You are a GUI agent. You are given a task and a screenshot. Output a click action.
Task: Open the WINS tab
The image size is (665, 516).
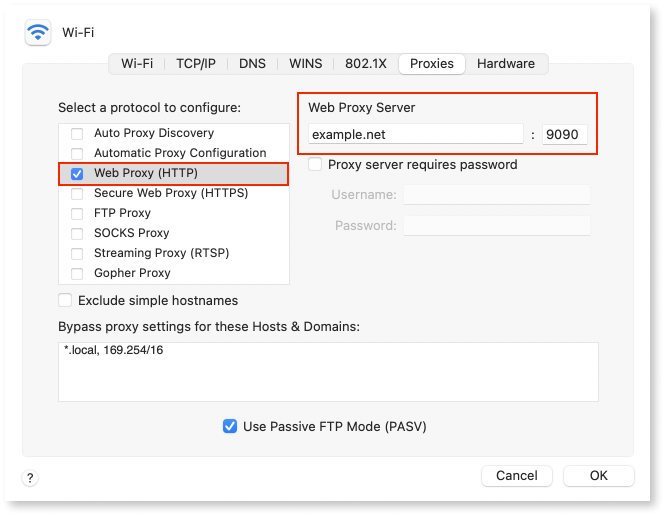[305, 63]
